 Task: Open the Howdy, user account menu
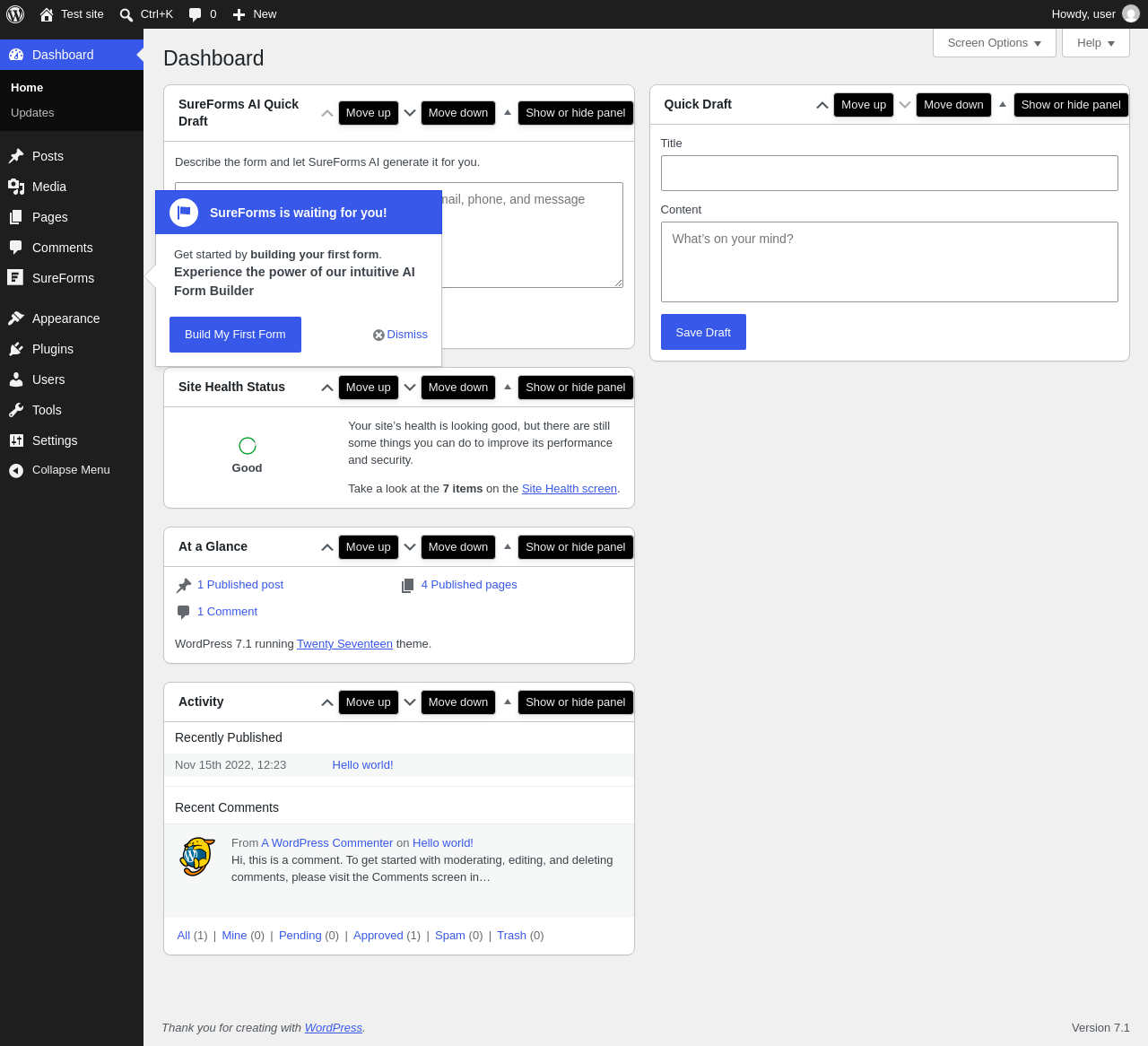pos(1095,14)
